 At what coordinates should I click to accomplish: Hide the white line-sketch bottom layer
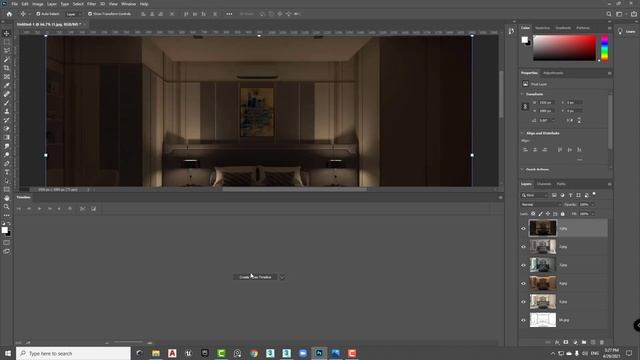(x=523, y=320)
